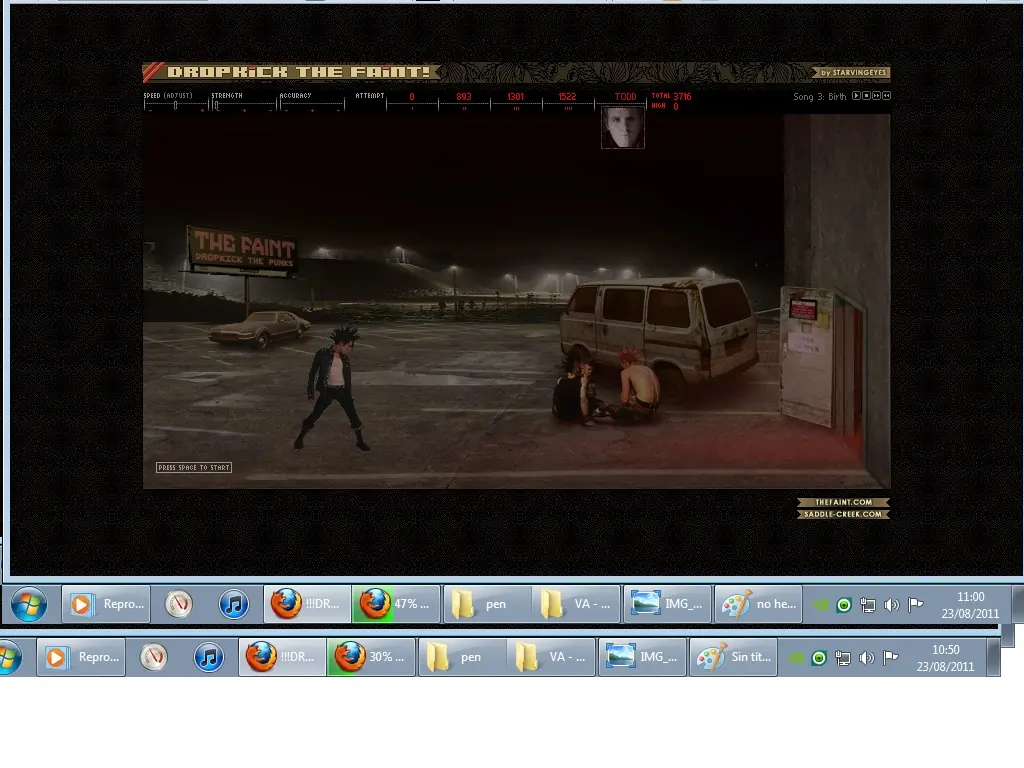The image size is (1024, 768).
Task: Click the attempt score 893
Action: (464, 97)
